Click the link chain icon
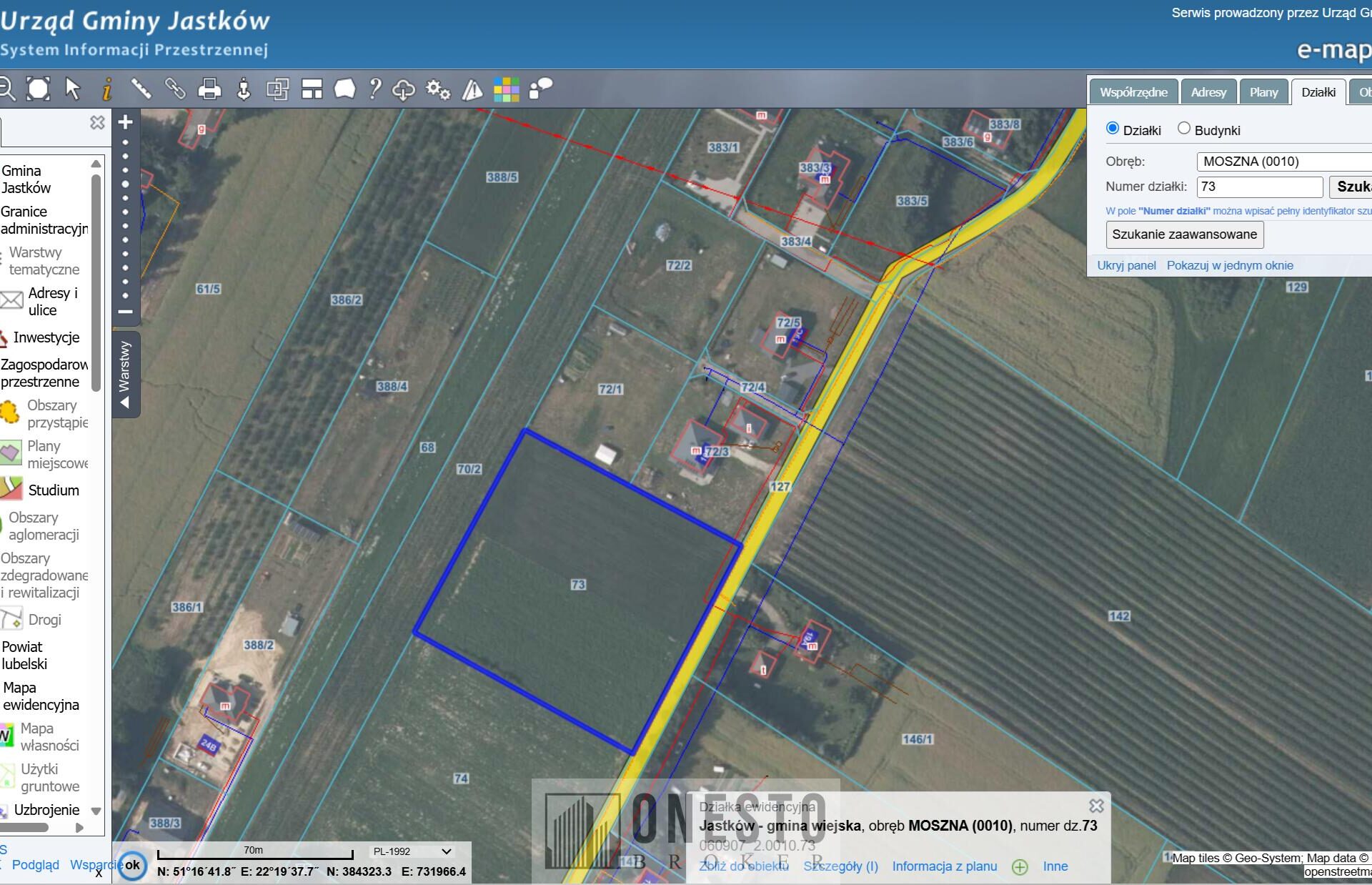 pyautogui.click(x=175, y=89)
